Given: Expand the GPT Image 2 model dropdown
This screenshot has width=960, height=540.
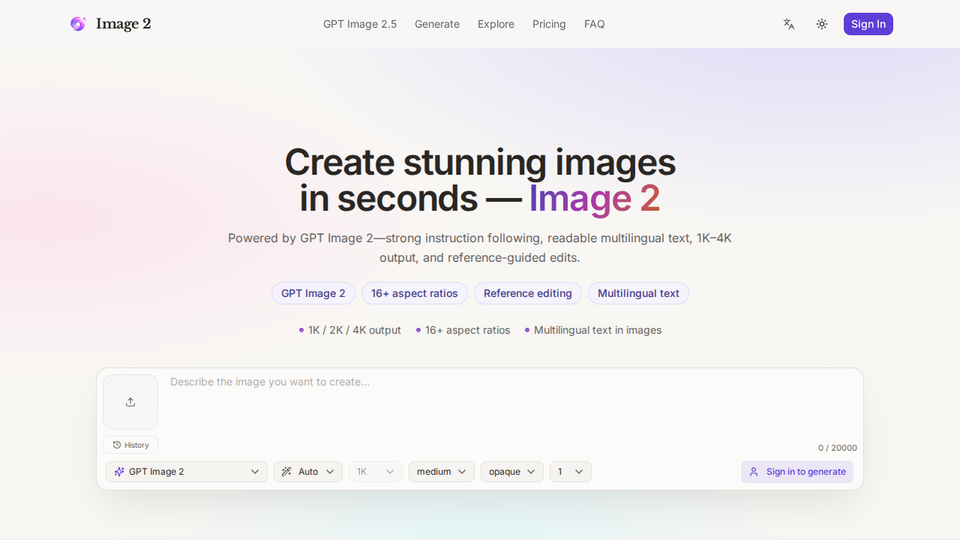Looking at the screenshot, I should pyautogui.click(x=187, y=471).
